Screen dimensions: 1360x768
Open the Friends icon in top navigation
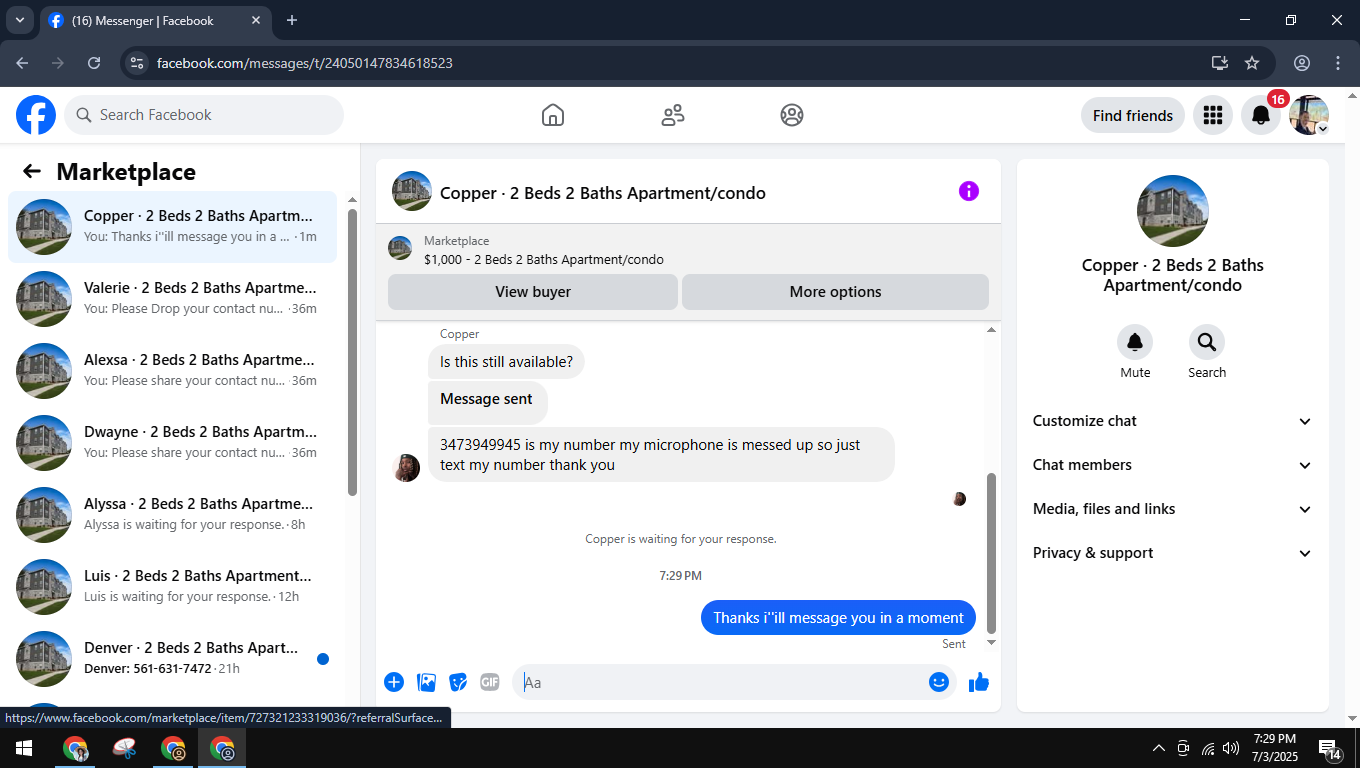point(673,115)
